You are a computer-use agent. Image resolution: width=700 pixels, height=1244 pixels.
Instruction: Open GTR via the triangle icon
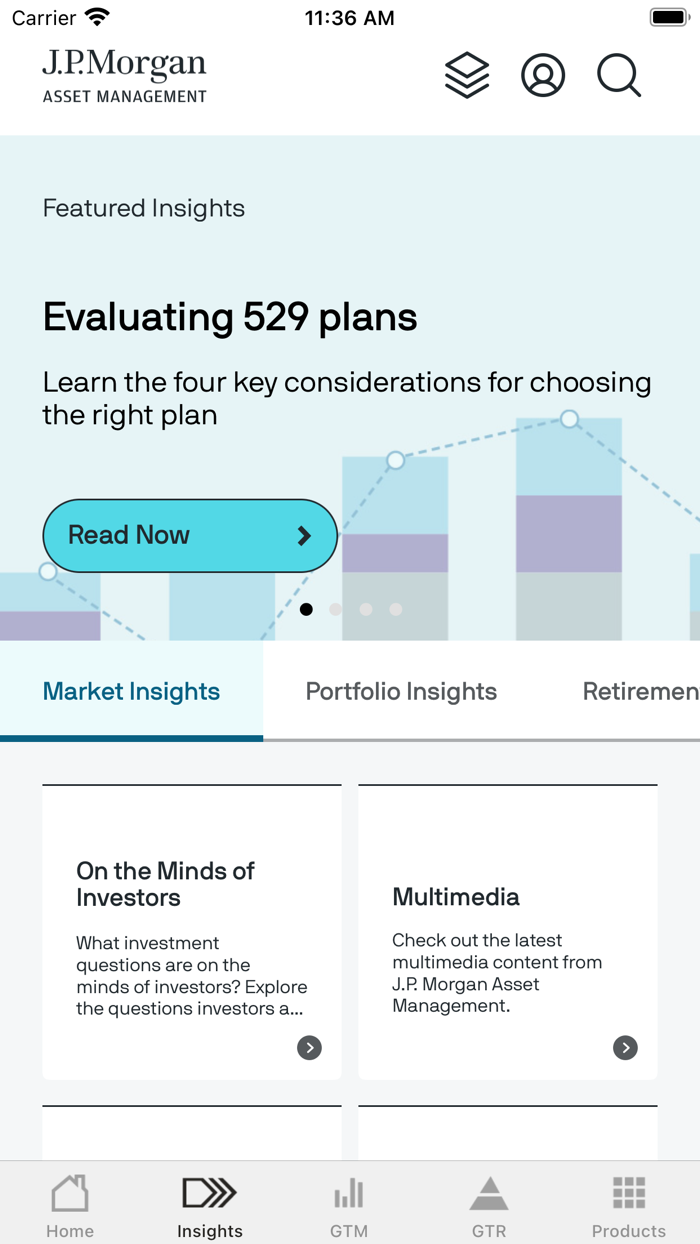tap(489, 1202)
